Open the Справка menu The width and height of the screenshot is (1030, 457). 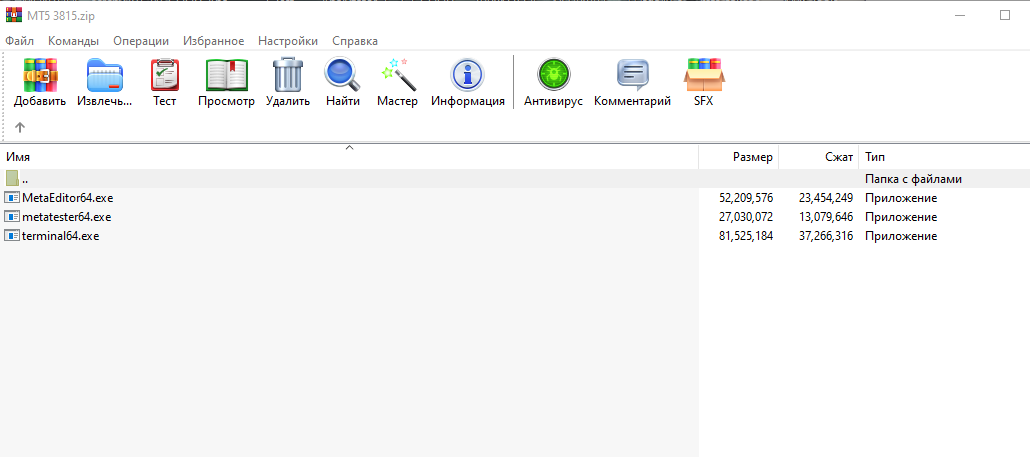[355, 41]
